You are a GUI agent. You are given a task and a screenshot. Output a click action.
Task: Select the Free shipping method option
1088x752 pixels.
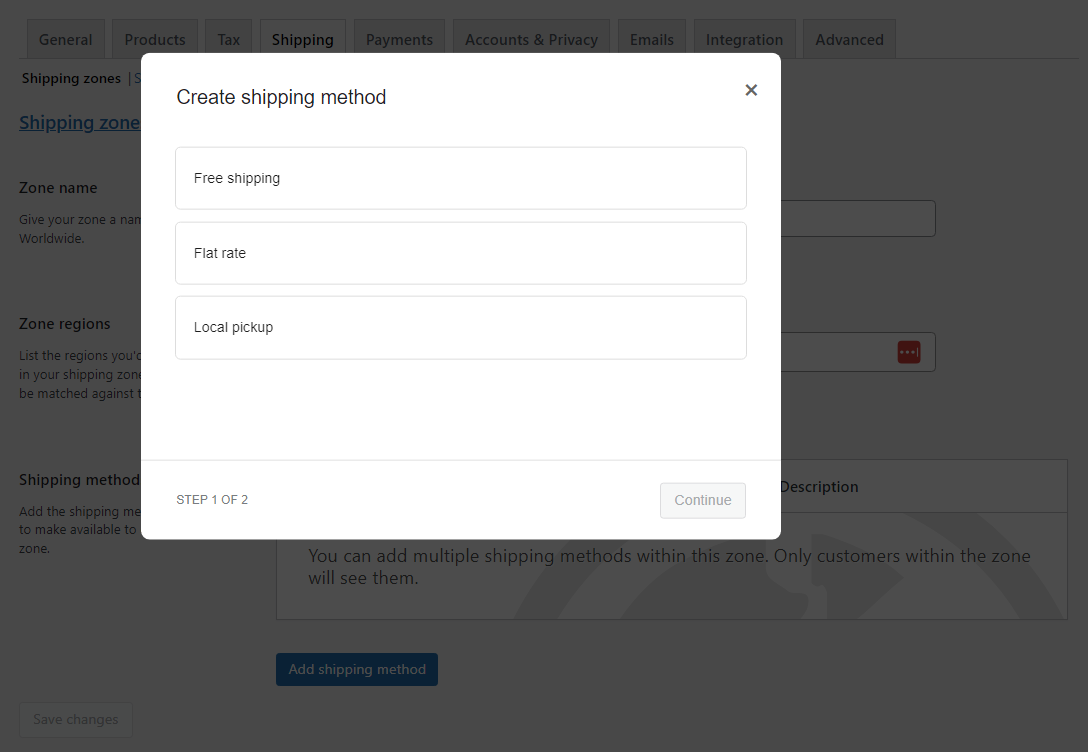pyautogui.click(x=460, y=178)
